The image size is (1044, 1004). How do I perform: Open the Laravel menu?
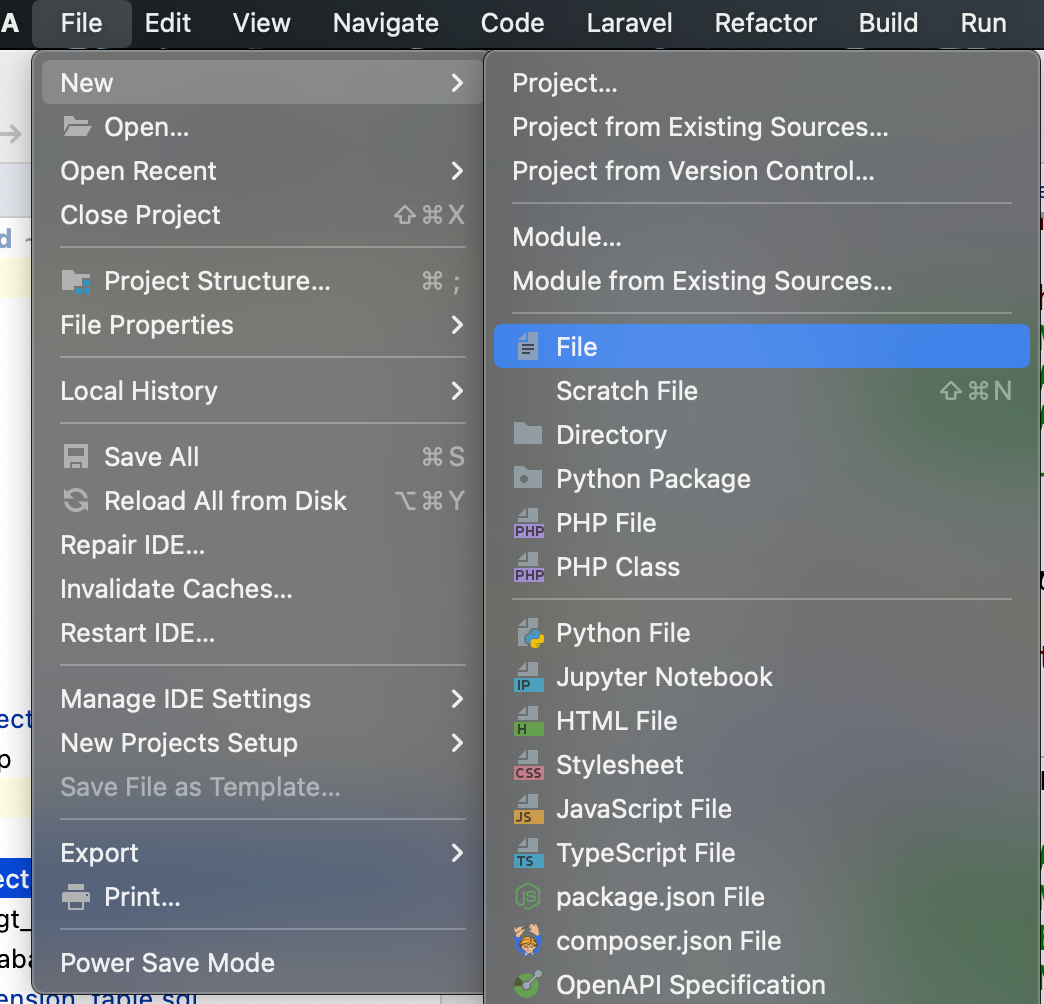629,23
